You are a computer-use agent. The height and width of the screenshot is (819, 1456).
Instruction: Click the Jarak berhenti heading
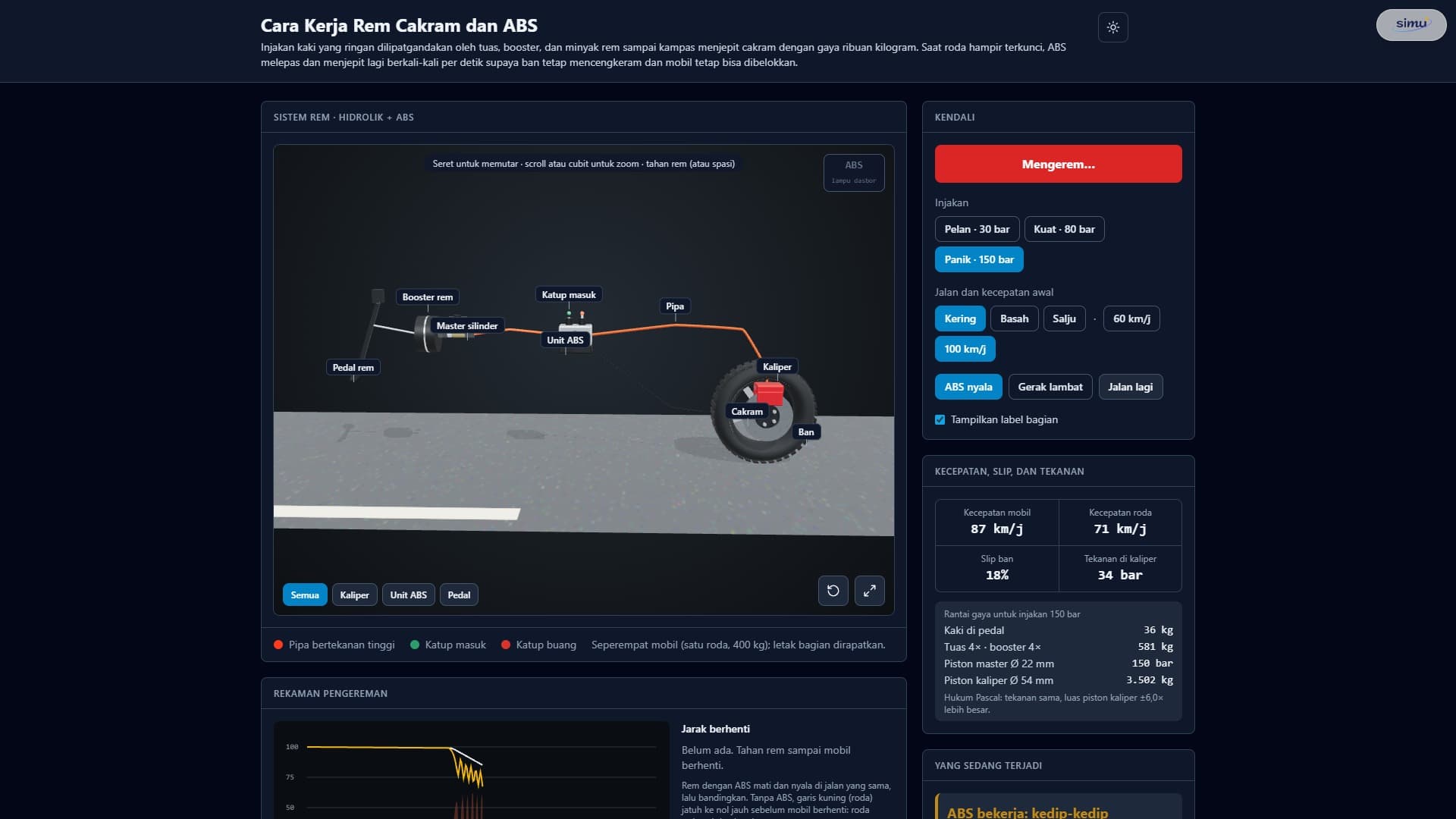(715, 729)
